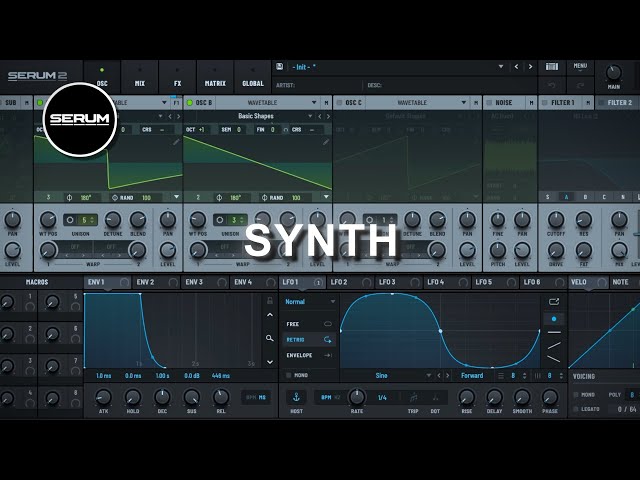
Task: Click the envelope zoom magnifier icon
Action: coord(270,338)
